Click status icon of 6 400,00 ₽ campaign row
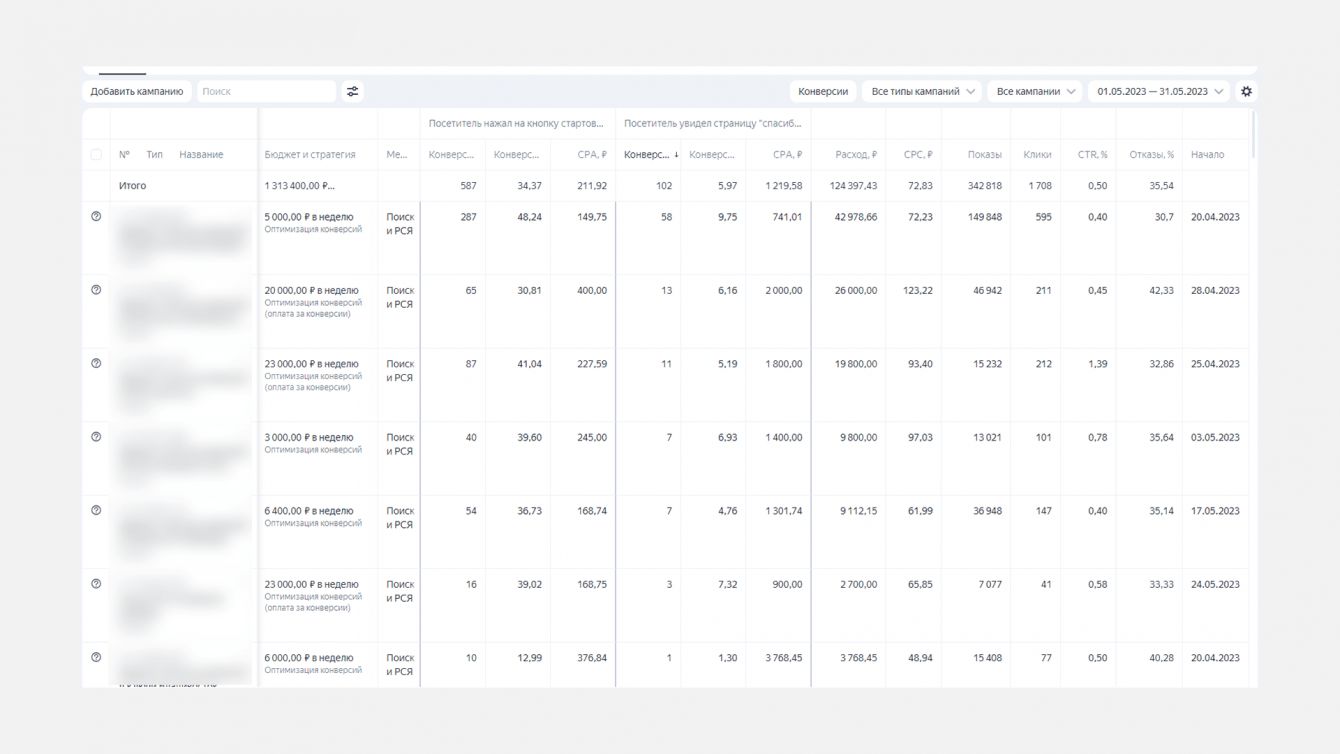1340x754 pixels. click(x=96, y=511)
